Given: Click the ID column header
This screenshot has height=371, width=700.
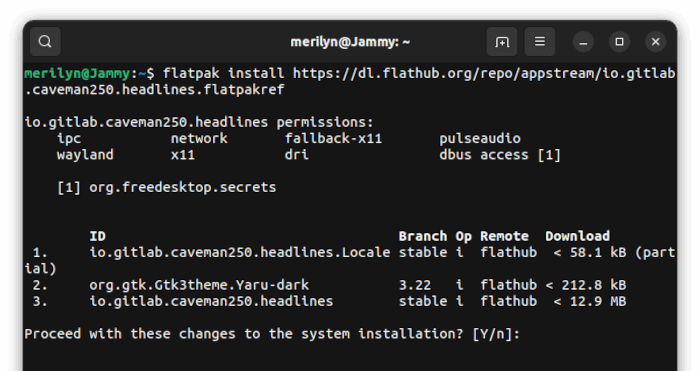Looking at the screenshot, I should [97, 236].
